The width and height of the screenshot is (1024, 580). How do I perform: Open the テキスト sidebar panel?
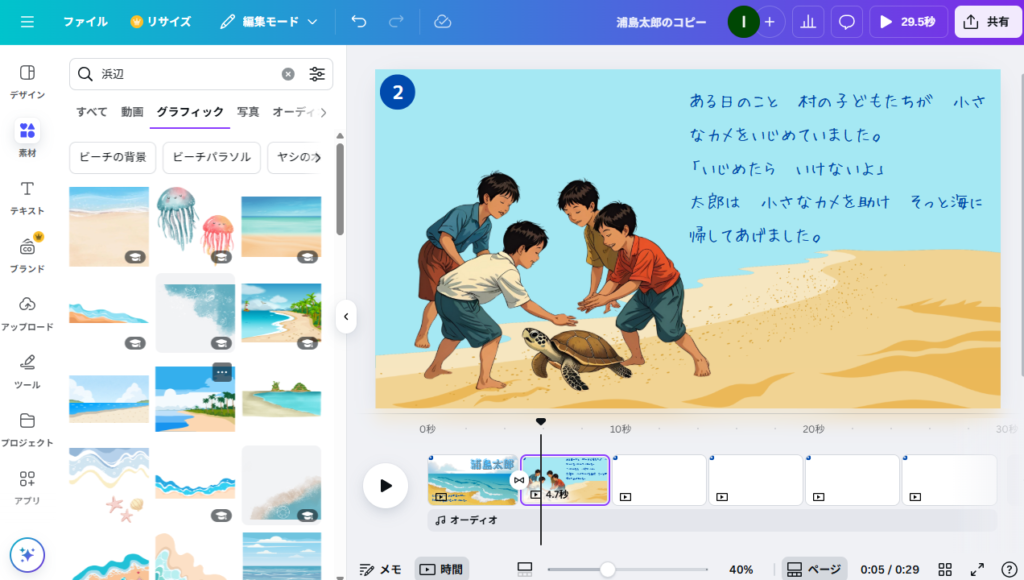coord(27,197)
